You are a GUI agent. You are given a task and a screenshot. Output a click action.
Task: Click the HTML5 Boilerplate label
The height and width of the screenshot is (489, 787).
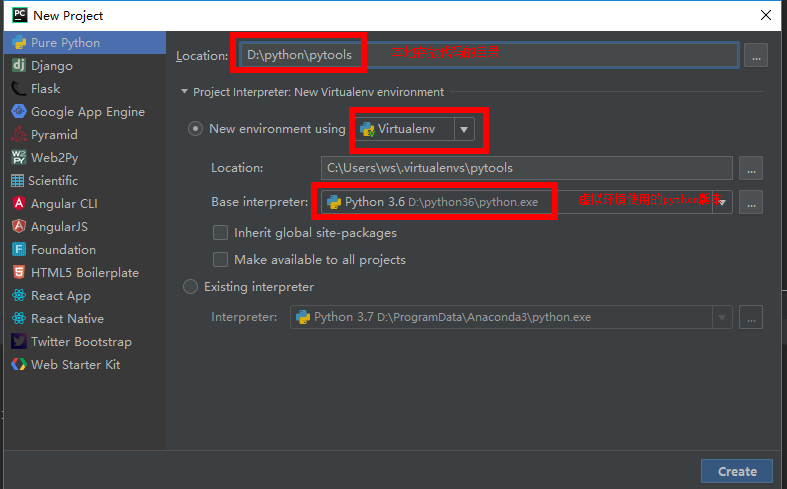pos(85,273)
